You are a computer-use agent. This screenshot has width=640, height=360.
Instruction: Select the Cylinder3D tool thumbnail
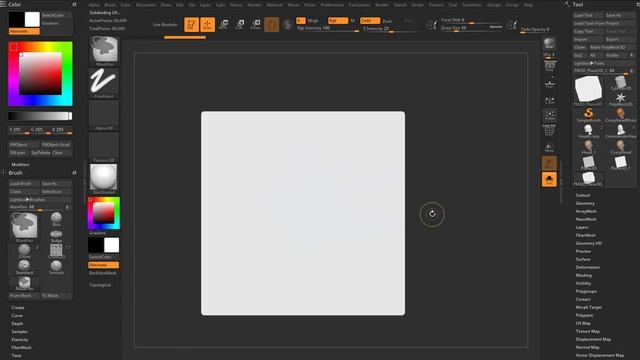(x=620, y=83)
